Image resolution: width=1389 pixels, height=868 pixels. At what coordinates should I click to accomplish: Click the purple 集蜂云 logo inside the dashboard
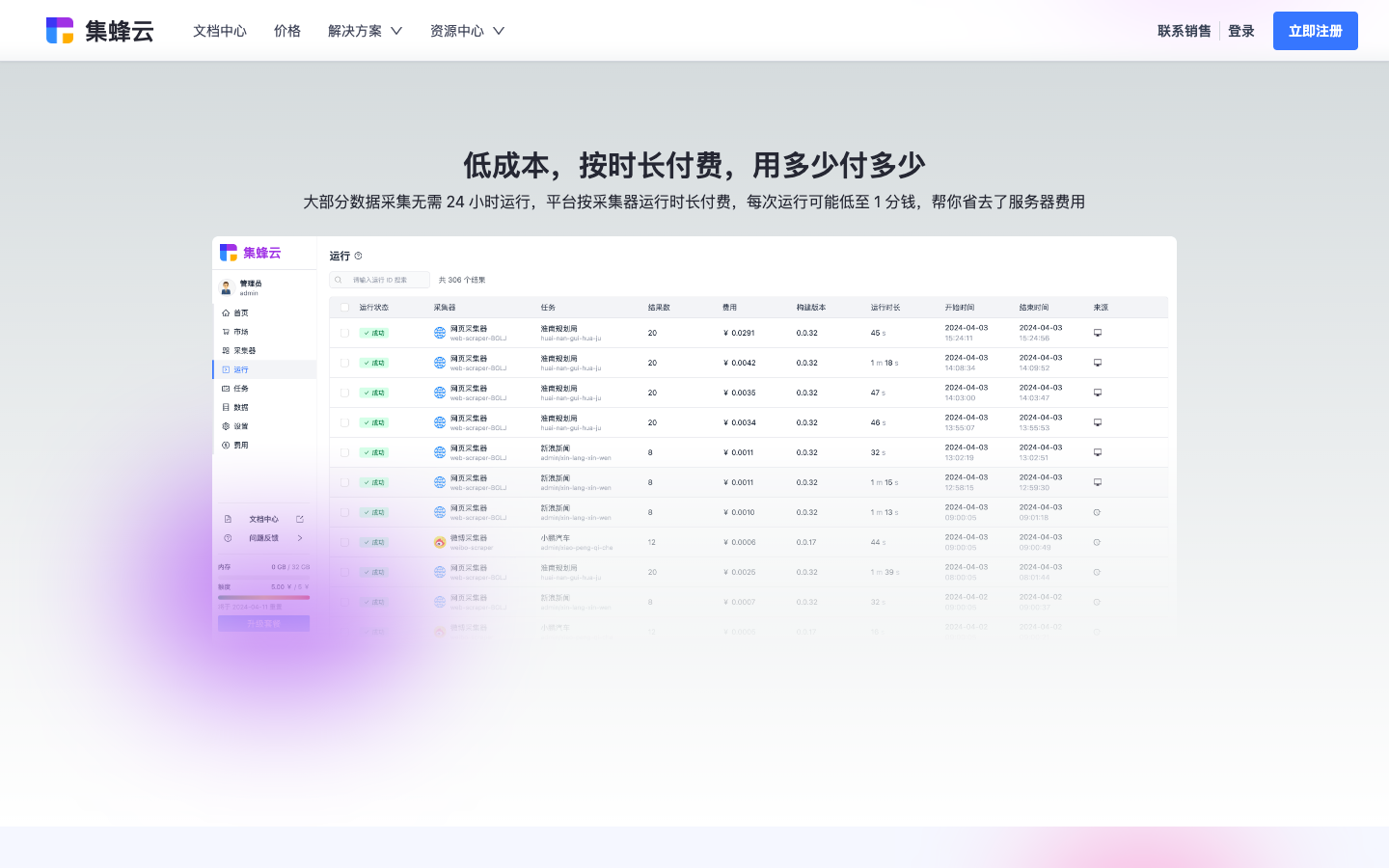(250, 253)
